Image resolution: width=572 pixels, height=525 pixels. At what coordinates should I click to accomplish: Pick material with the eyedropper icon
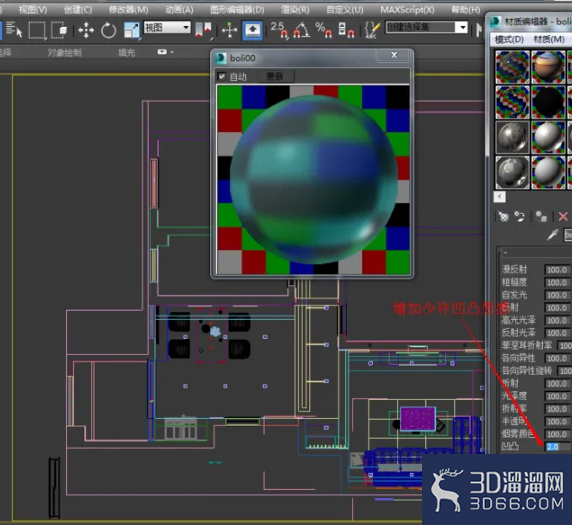point(553,235)
